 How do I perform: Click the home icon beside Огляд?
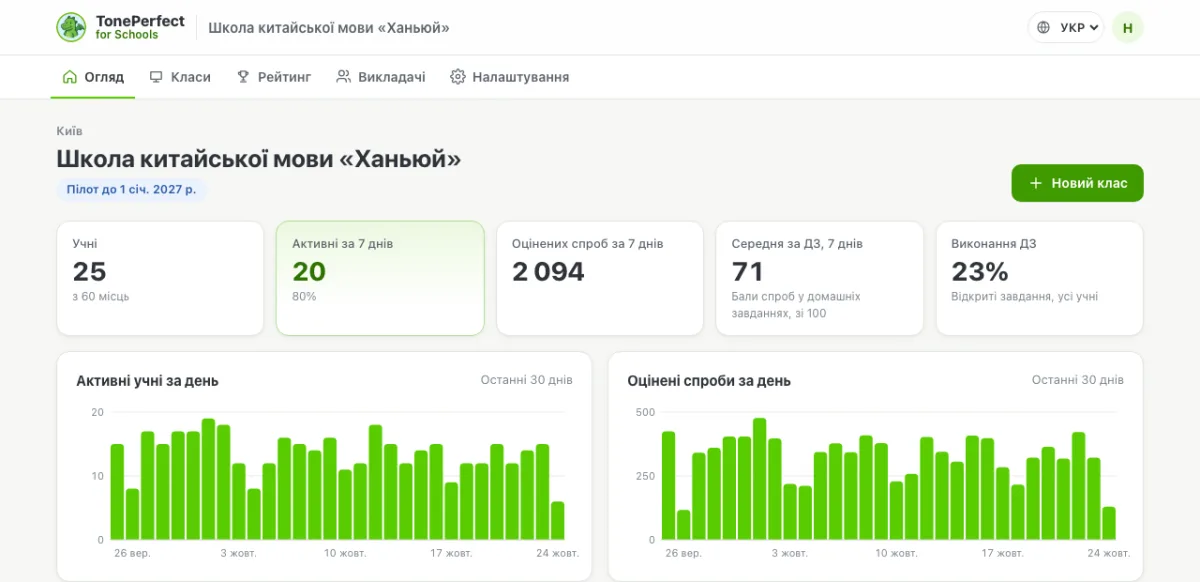click(x=69, y=77)
